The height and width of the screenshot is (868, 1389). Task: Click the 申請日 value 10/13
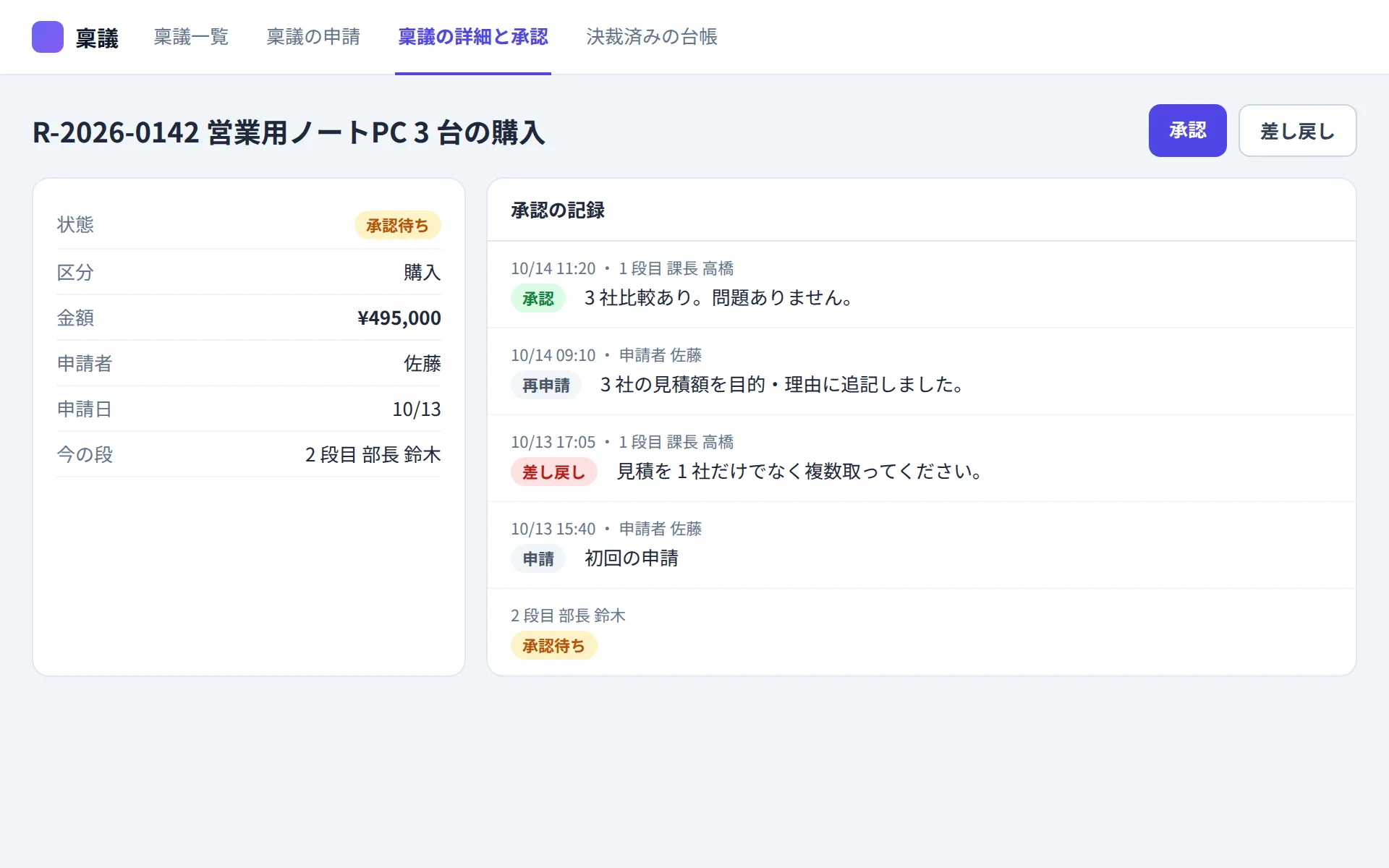click(x=416, y=409)
